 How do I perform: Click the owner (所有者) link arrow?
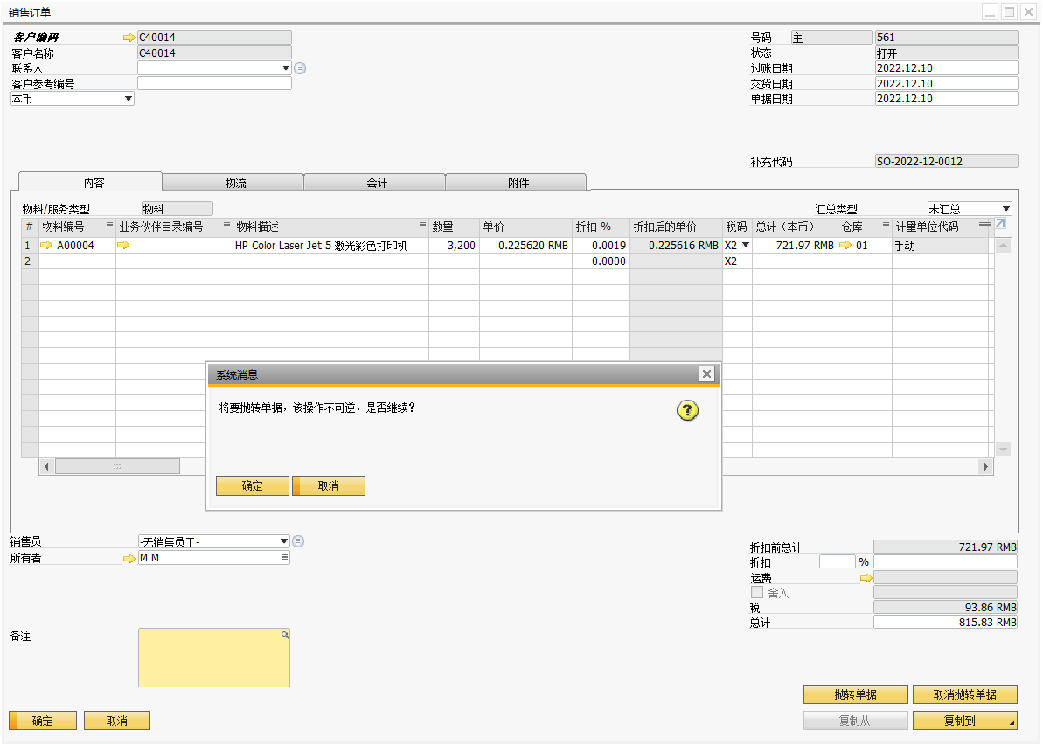128,558
